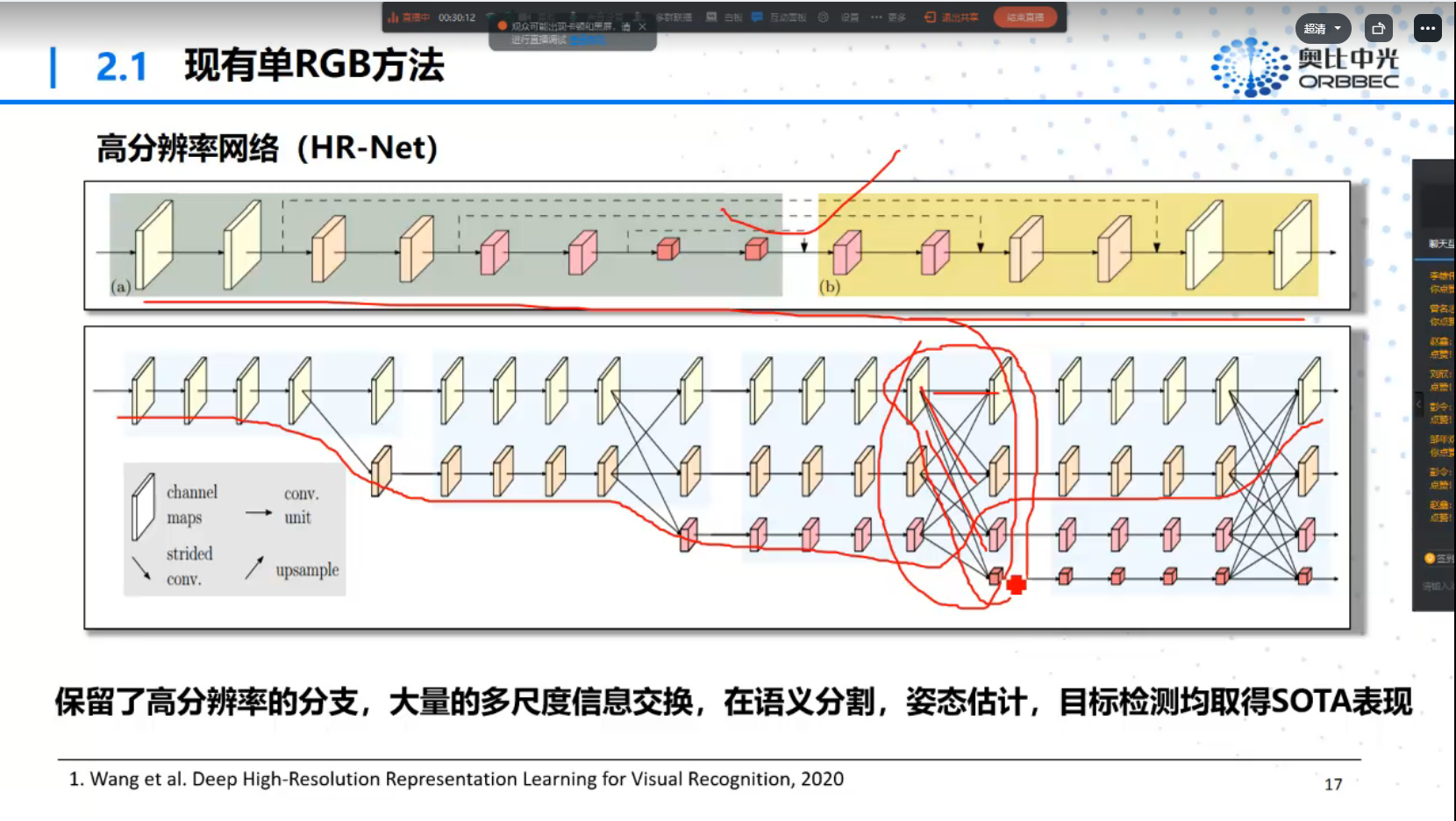
Task: Click the 00:30:12 live timer
Action: 457,18
